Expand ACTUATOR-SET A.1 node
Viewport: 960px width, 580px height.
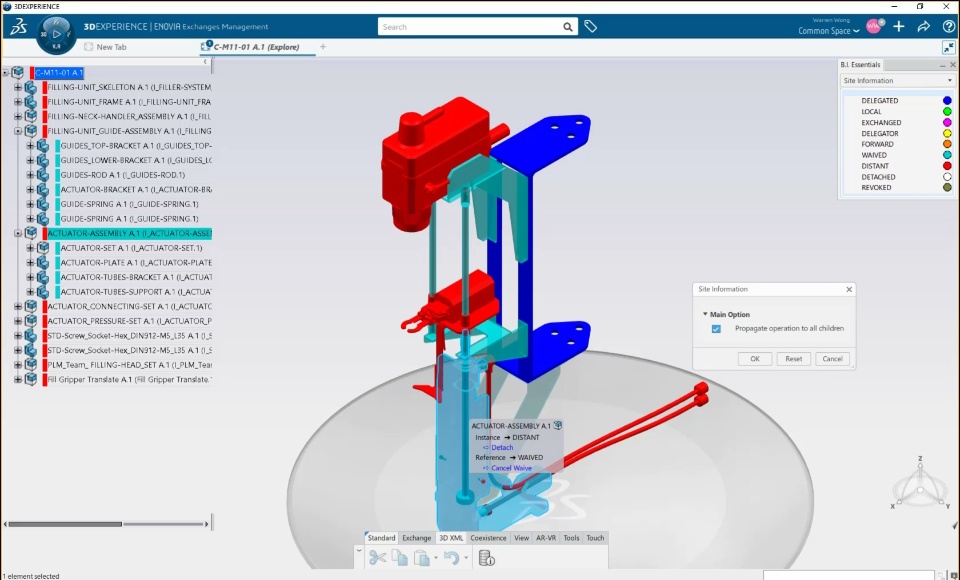tap(30, 248)
